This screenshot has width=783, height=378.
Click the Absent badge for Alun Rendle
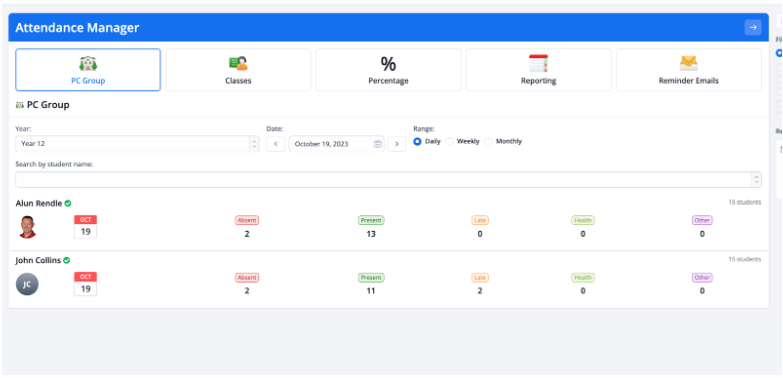pos(247,220)
